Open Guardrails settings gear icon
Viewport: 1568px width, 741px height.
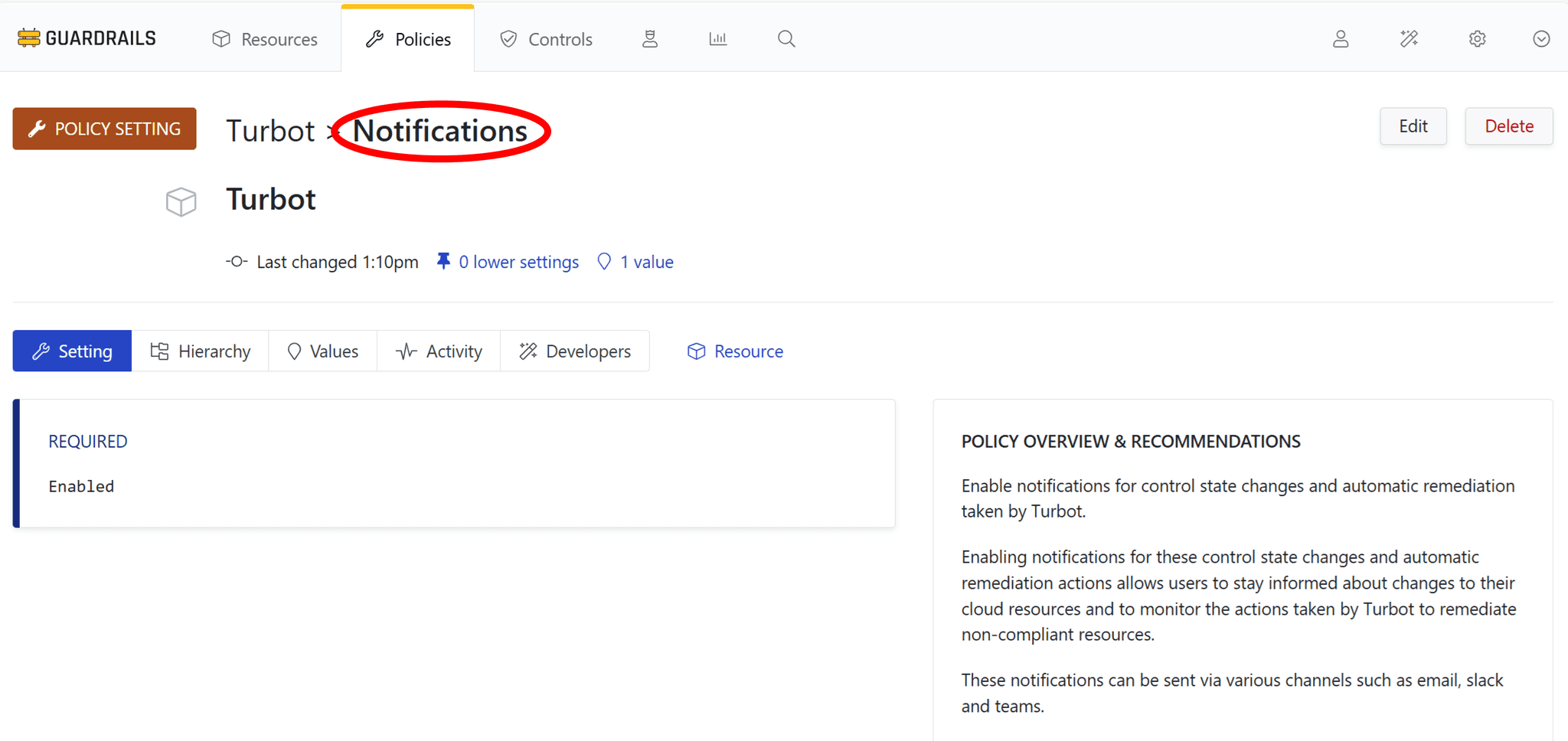click(x=1477, y=38)
